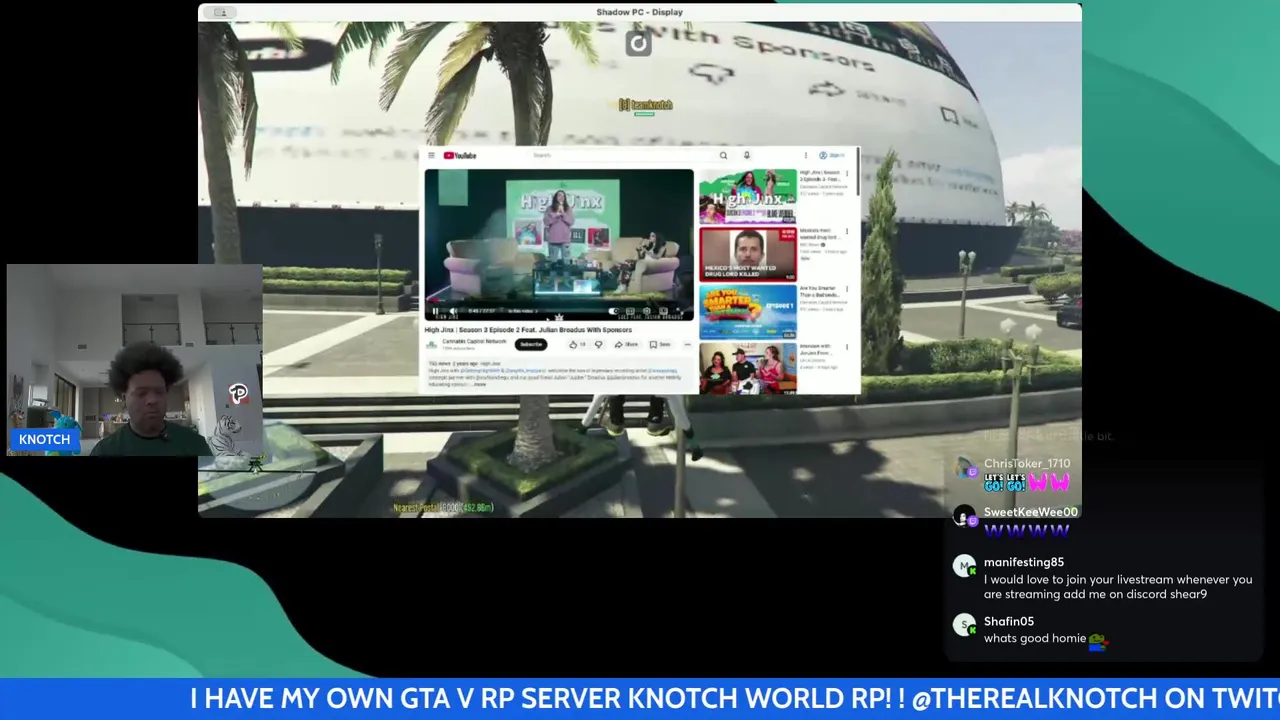Open options menu for High Jinx recommendation
Image resolution: width=1280 pixels, height=720 pixels.
(847, 174)
